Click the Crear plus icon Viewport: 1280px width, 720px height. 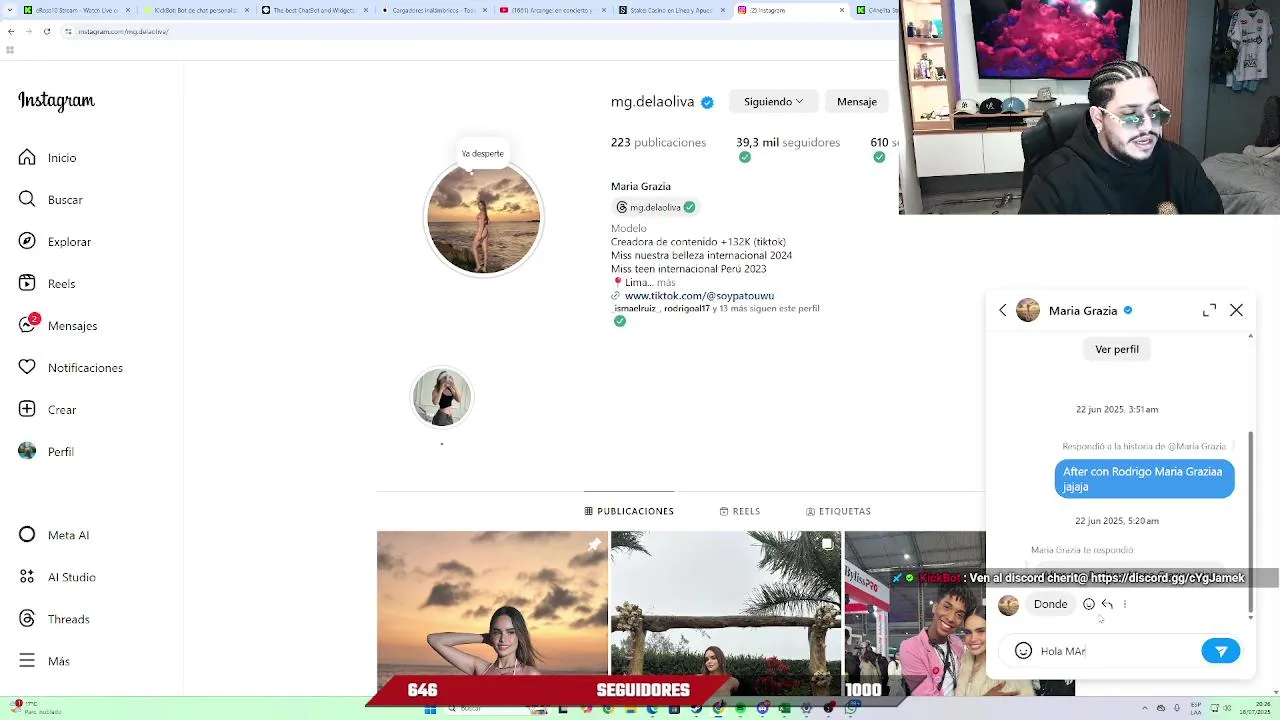[27, 410]
